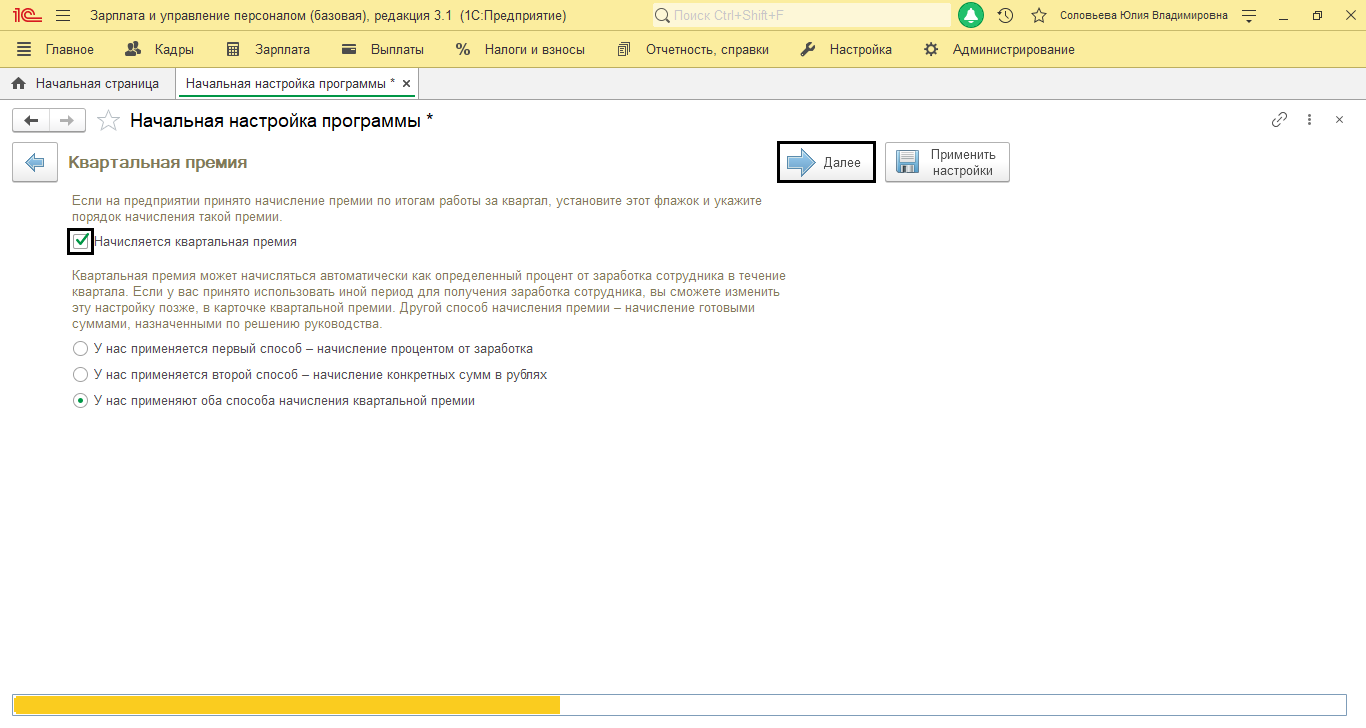
Task: Expand service settings dropdown near username
Action: (1248, 16)
